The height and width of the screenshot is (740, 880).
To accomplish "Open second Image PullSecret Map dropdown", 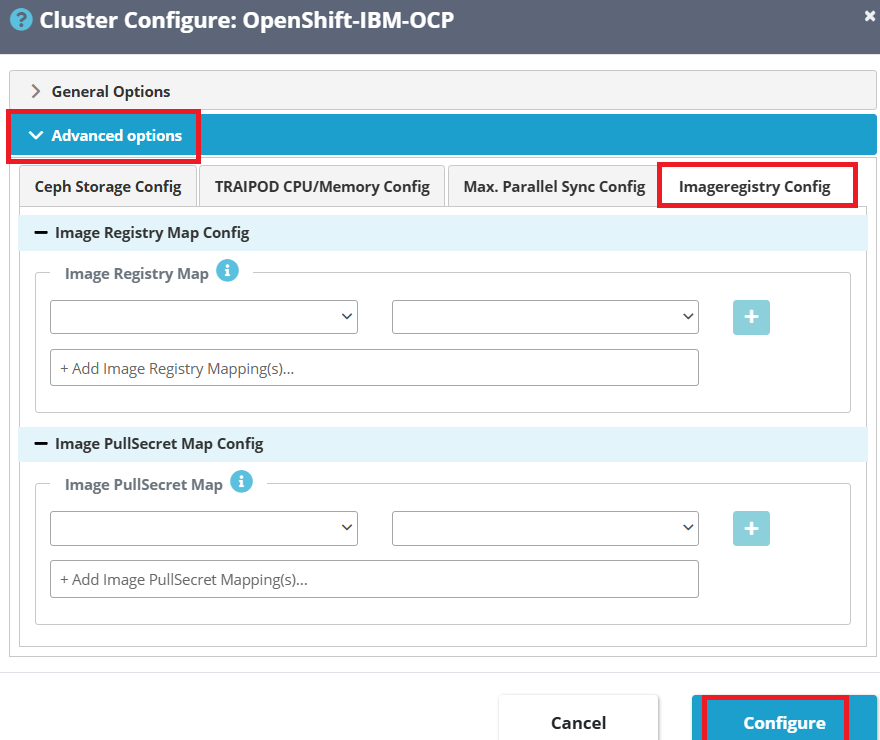I will coord(545,528).
